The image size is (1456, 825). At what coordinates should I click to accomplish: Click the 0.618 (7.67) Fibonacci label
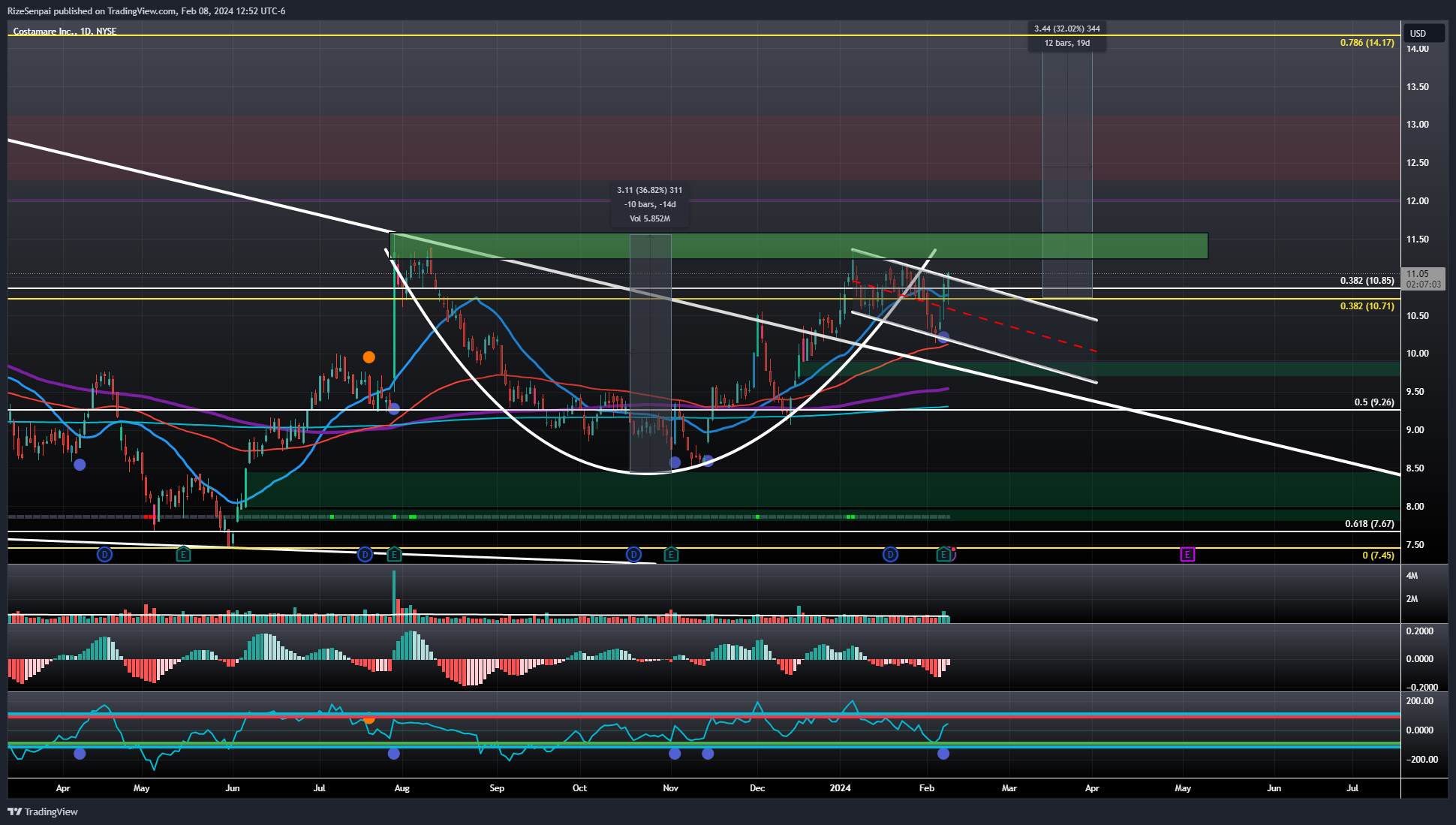click(x=1369, y=524)
